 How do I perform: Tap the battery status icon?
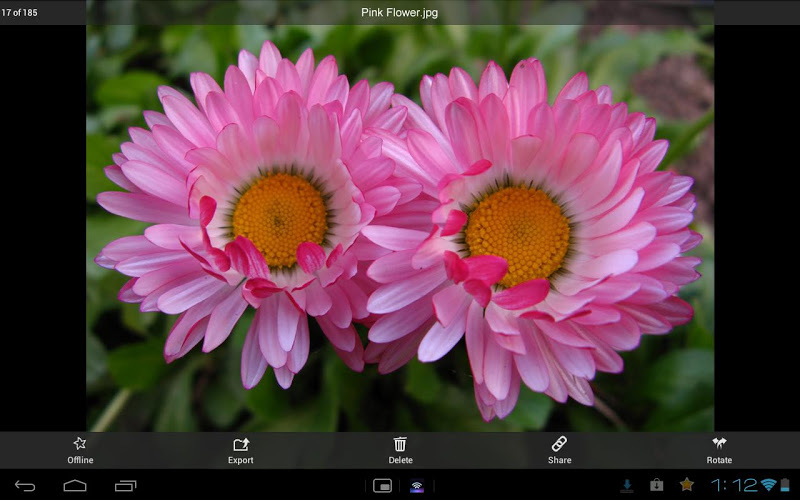coord(787,485)
